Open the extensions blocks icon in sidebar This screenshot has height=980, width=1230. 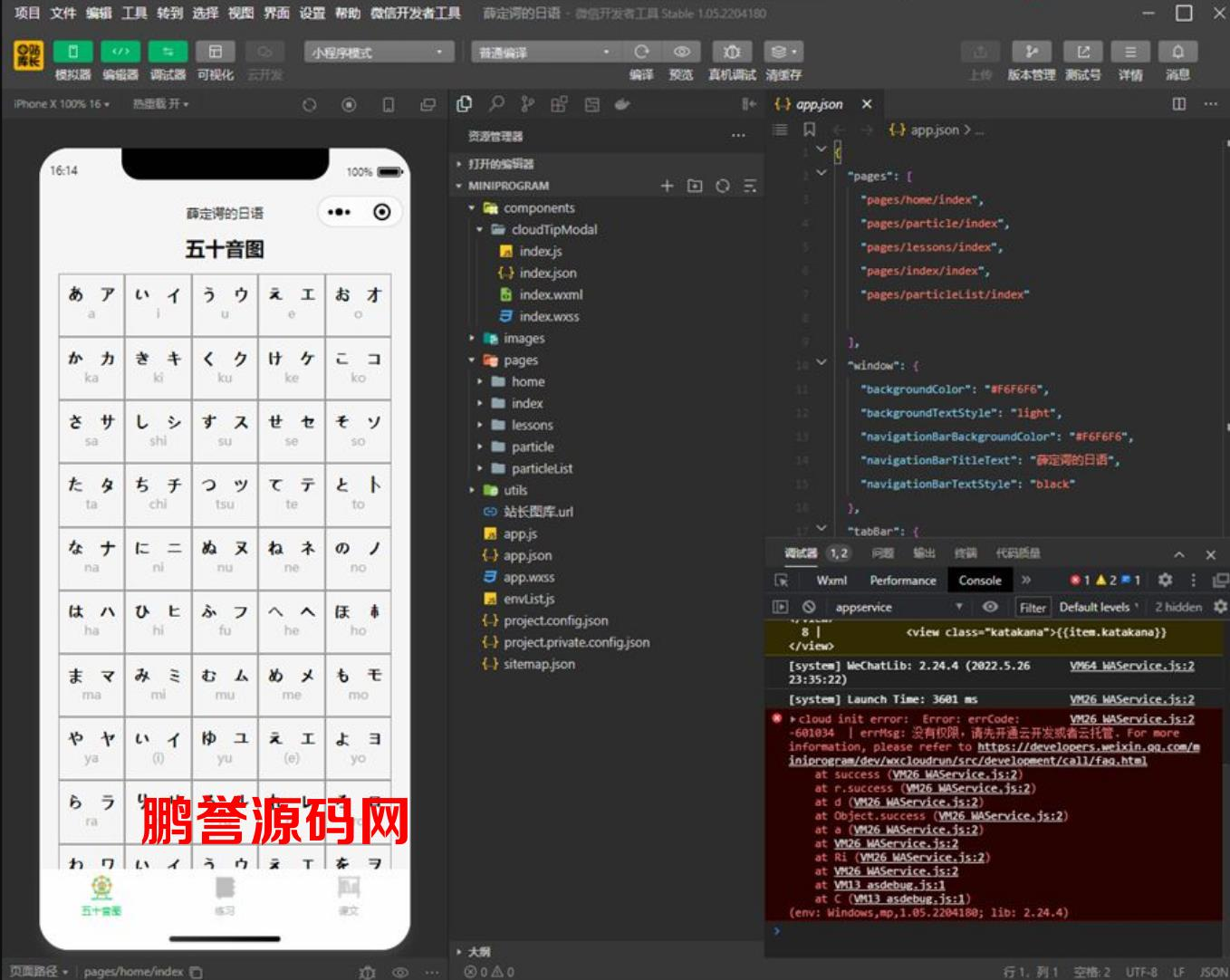[559, 104]
